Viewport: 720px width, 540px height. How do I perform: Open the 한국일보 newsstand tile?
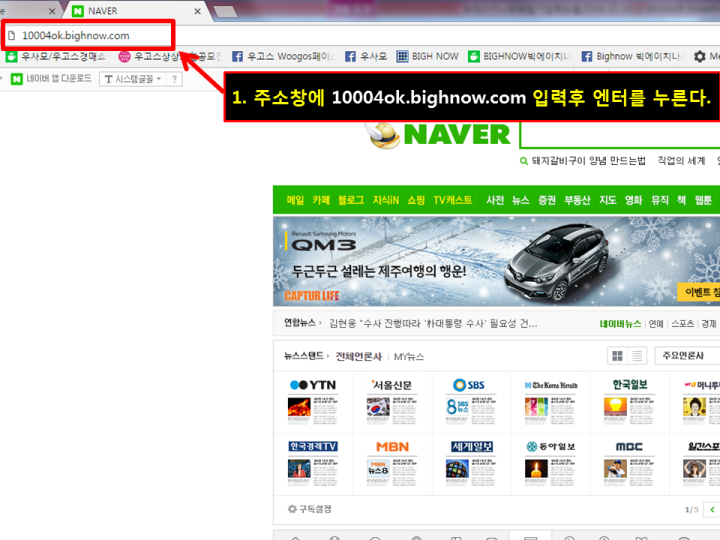click(630, 402)
